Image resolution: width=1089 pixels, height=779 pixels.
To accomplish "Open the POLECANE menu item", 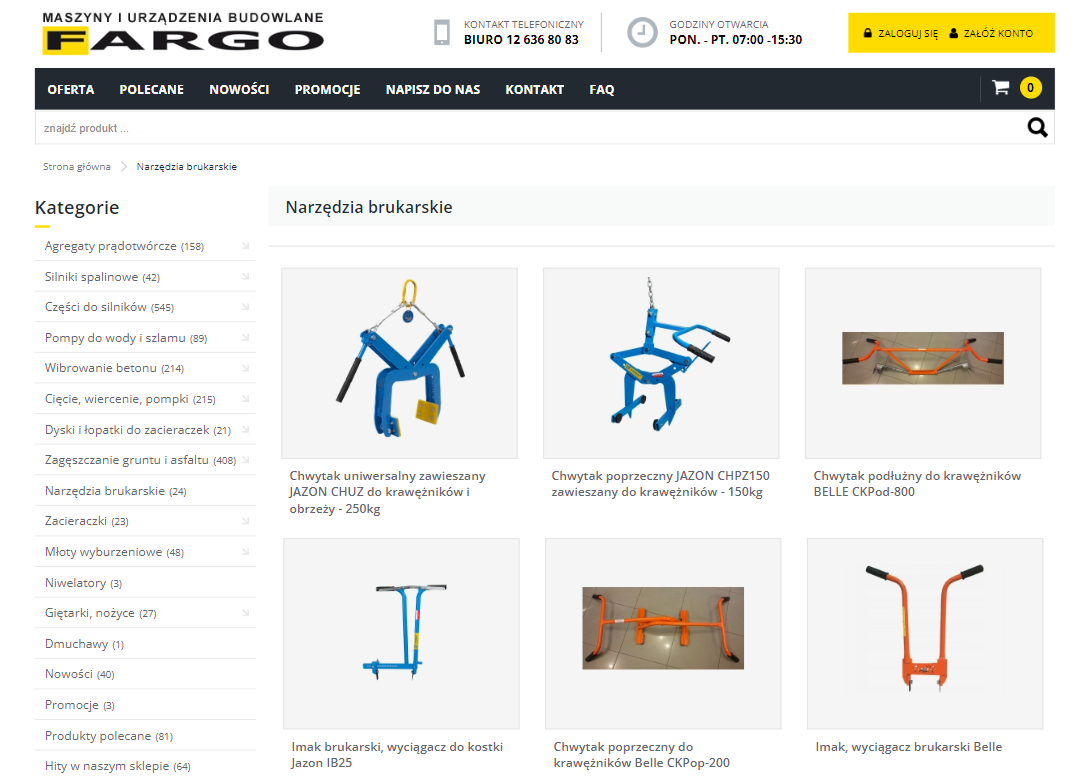I will 151,90.
